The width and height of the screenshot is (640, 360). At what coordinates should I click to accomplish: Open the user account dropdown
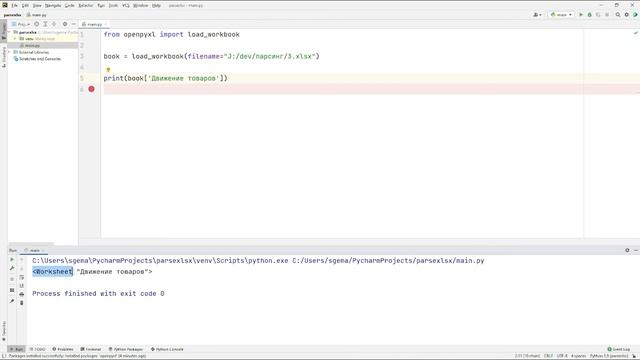pos(537,15)
